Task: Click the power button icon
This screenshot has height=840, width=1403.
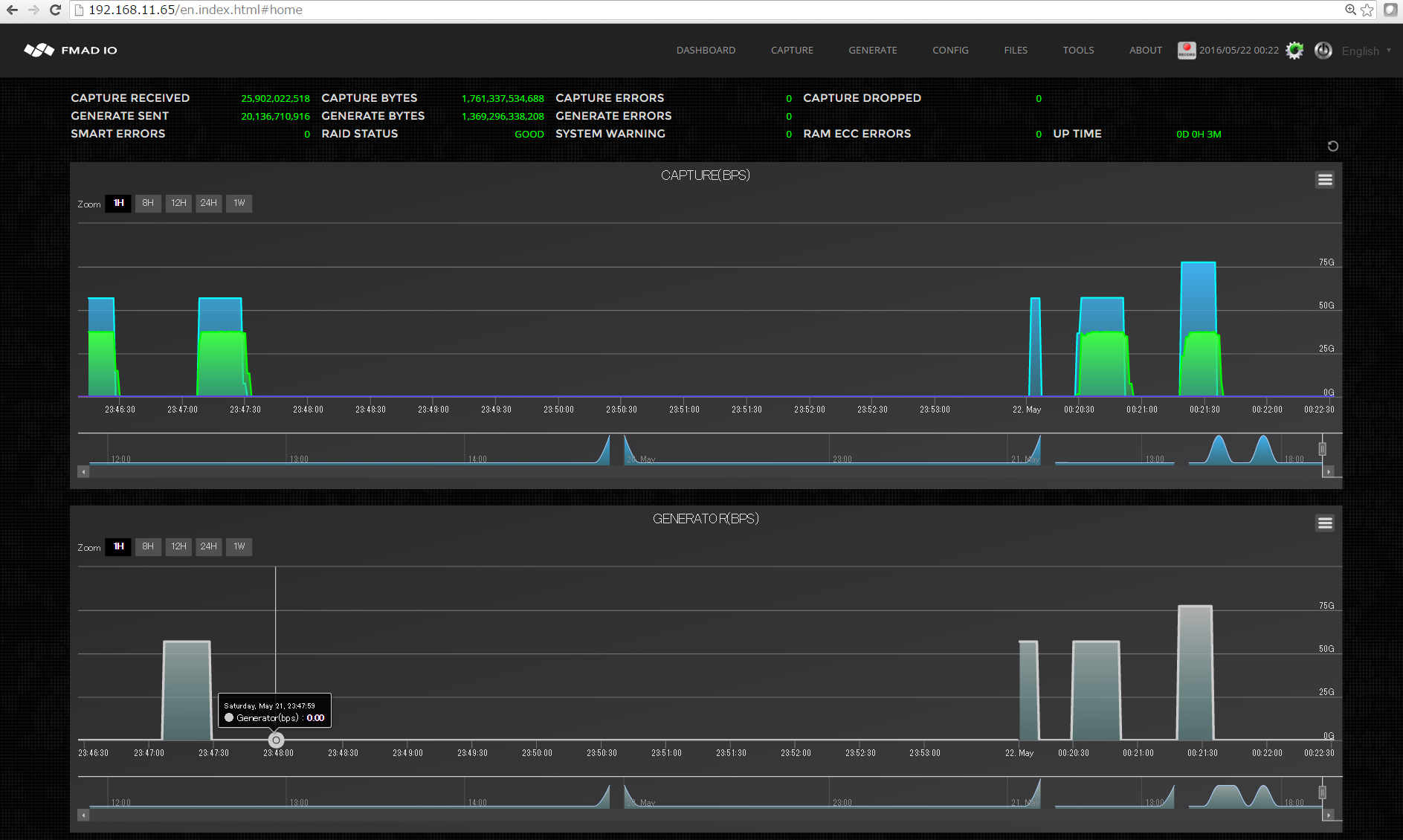Action: click(x=1323, y=50)
